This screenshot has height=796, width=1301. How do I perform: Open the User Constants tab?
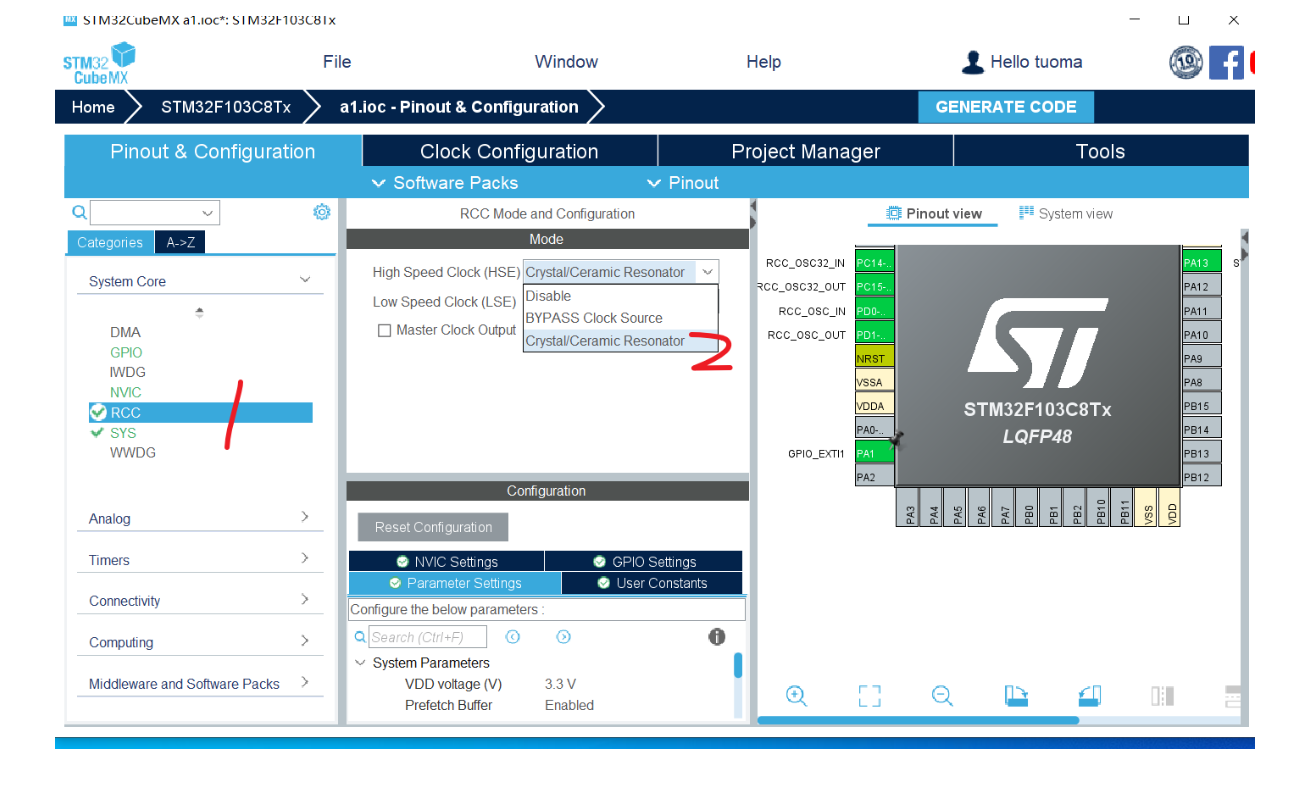click(652, 583)
